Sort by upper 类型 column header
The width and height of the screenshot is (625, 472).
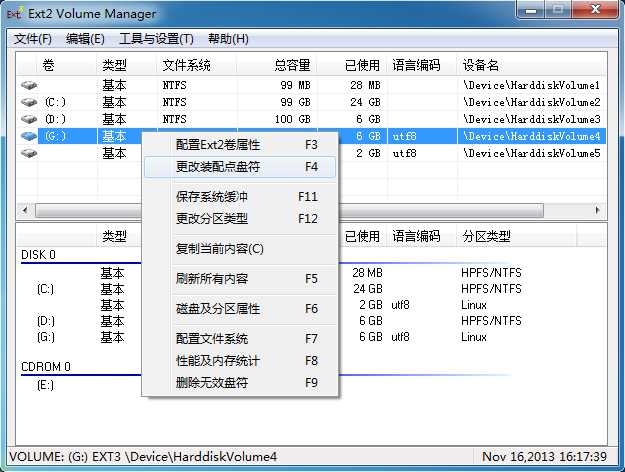tap(127, 65)
